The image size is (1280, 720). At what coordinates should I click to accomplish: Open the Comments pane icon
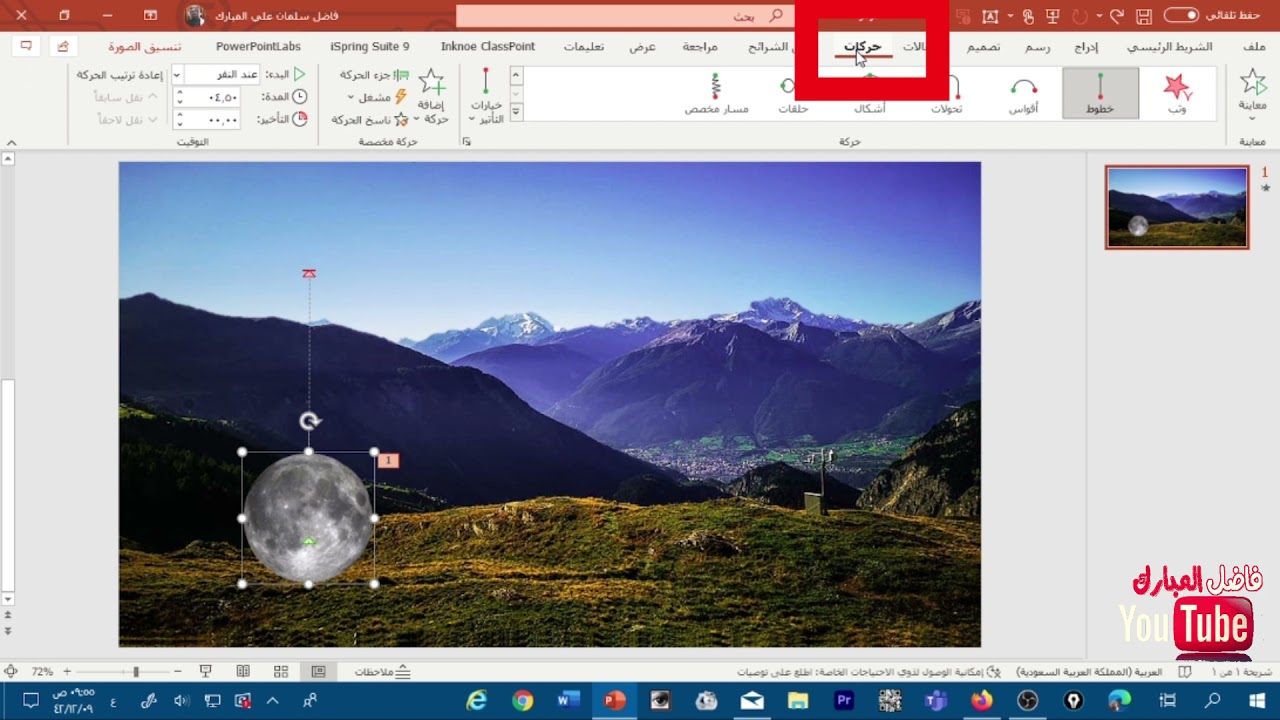(x=27, y=46)
